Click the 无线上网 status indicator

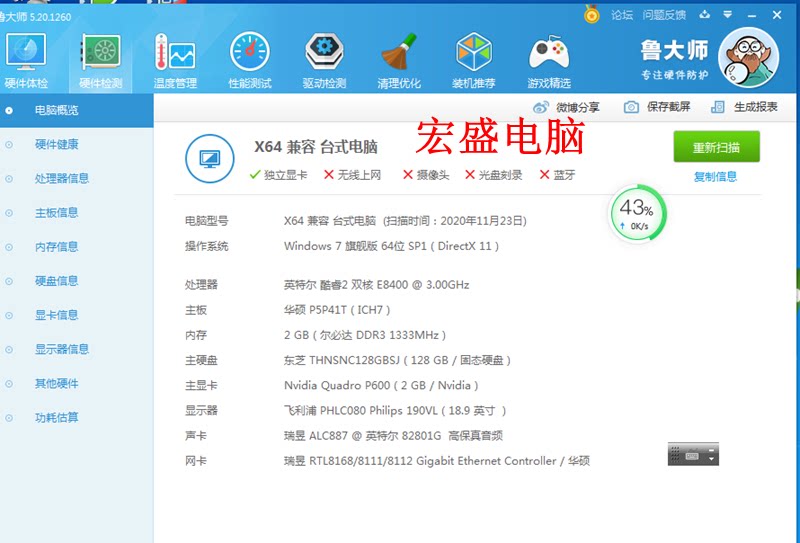point(353,175)
